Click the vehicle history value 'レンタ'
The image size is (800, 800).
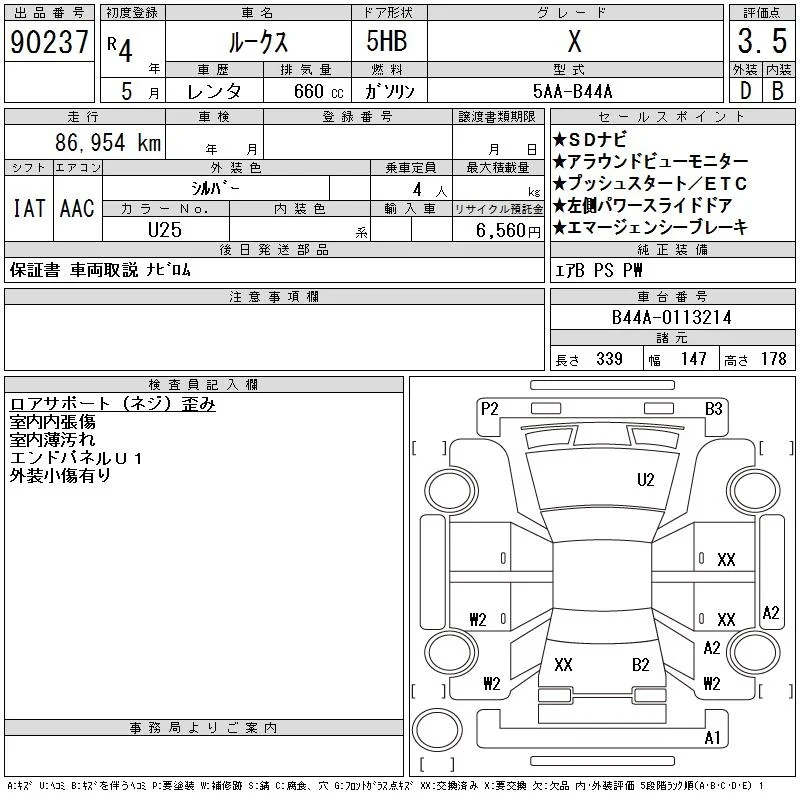tap(214, 91)
